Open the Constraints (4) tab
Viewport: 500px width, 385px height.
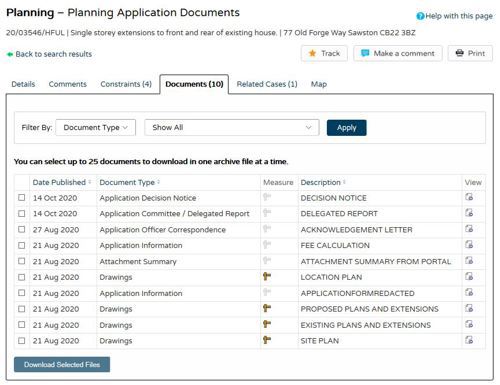point(126,84)
